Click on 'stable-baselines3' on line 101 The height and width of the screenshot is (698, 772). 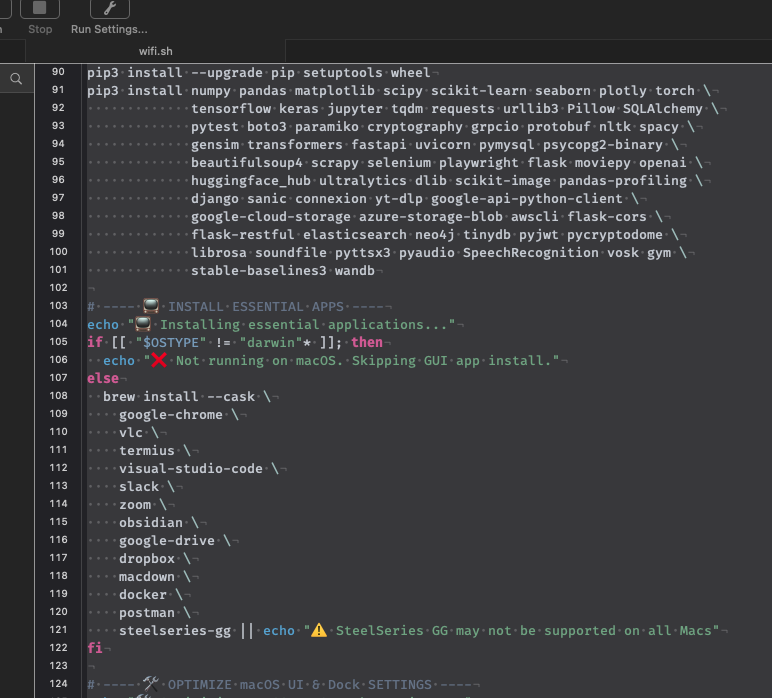[x=258, y=271]
